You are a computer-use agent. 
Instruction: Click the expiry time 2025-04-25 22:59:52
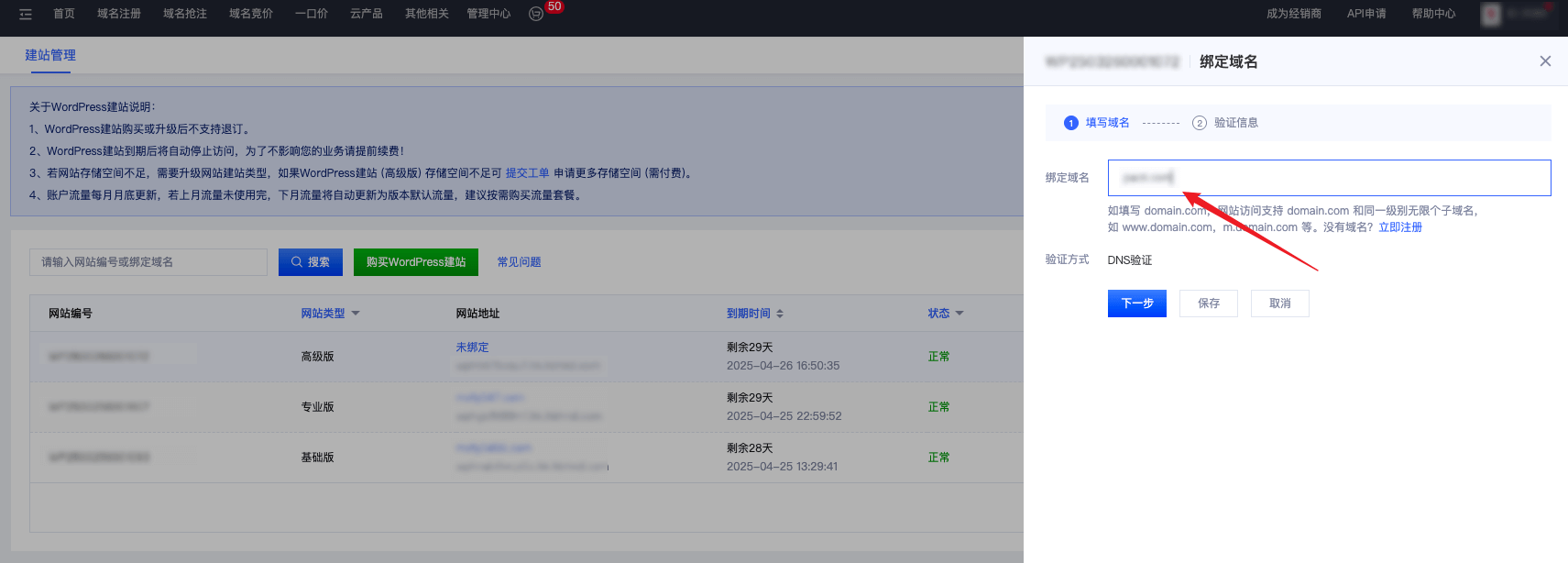tap(784, 416)
